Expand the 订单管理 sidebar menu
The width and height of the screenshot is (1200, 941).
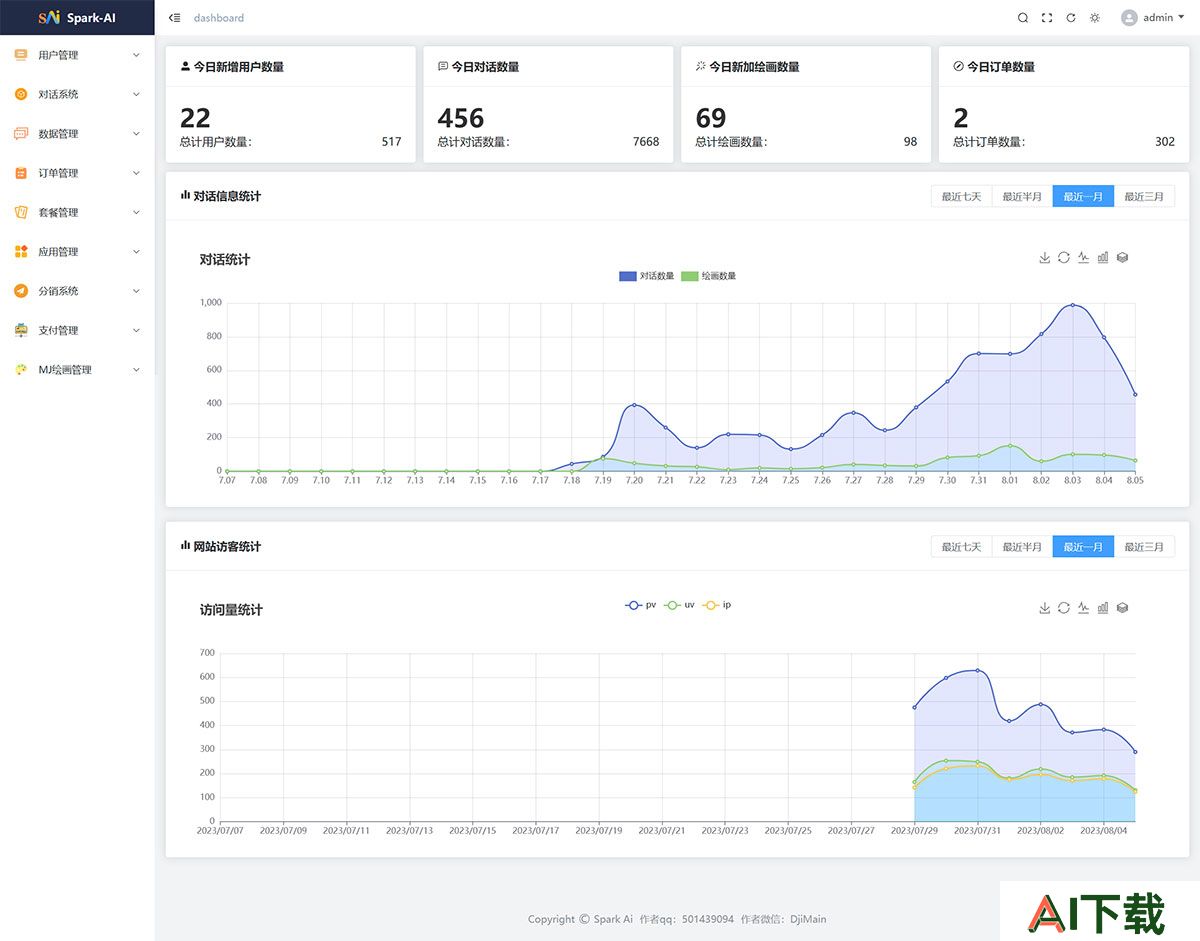(x=77, y=173)
